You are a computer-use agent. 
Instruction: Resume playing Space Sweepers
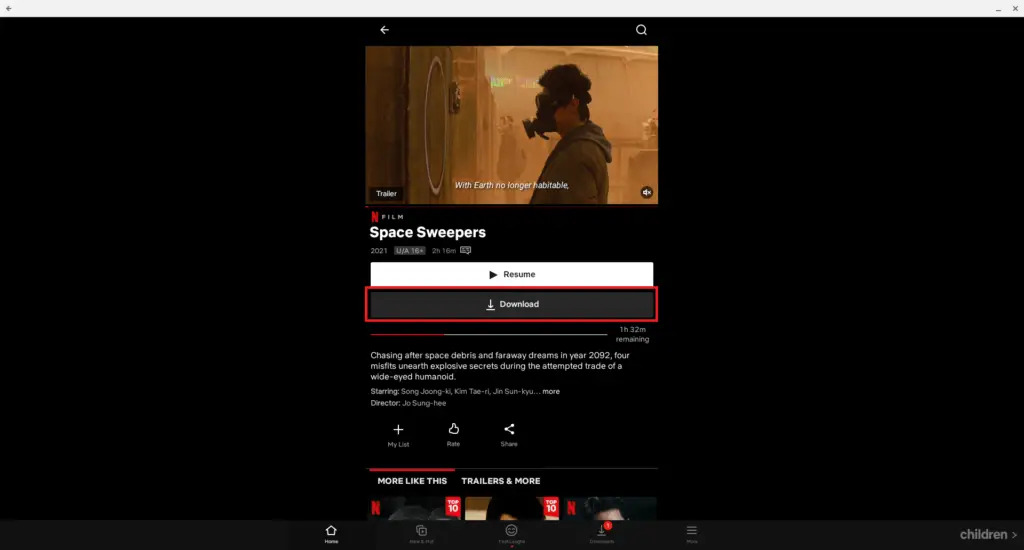pos(511,274)
